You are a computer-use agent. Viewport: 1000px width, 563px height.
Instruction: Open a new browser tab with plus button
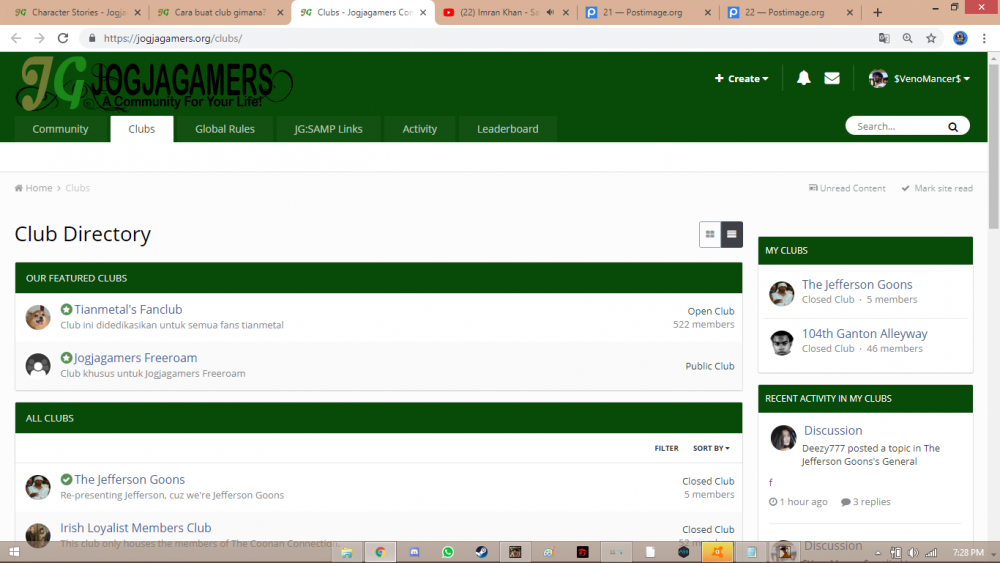(x=878, y=12)
